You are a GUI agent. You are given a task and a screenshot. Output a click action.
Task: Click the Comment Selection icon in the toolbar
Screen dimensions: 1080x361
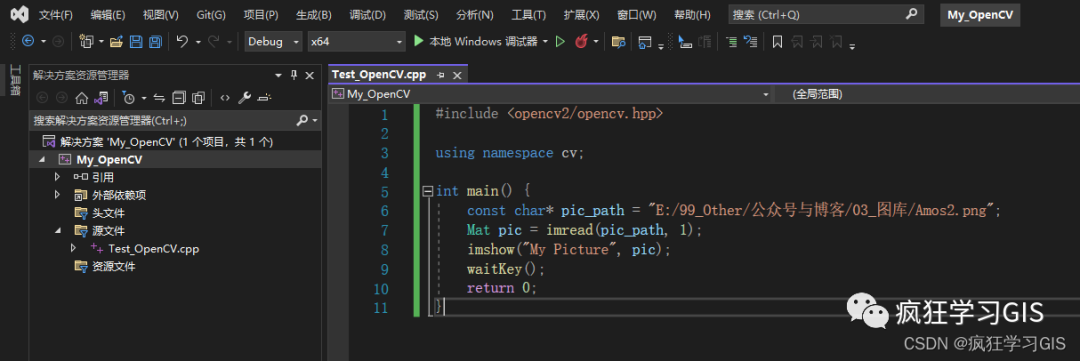point(731,42)
